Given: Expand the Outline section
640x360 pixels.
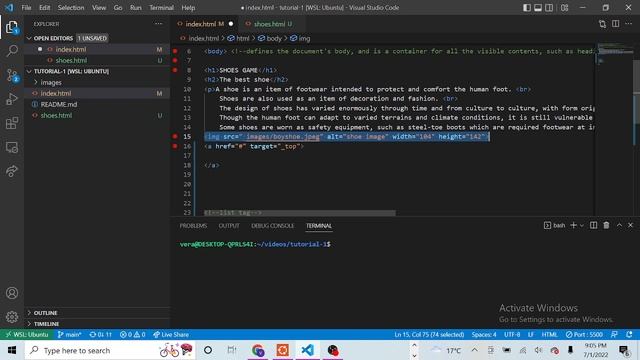Looking at the screenshot, I should 45,313.
